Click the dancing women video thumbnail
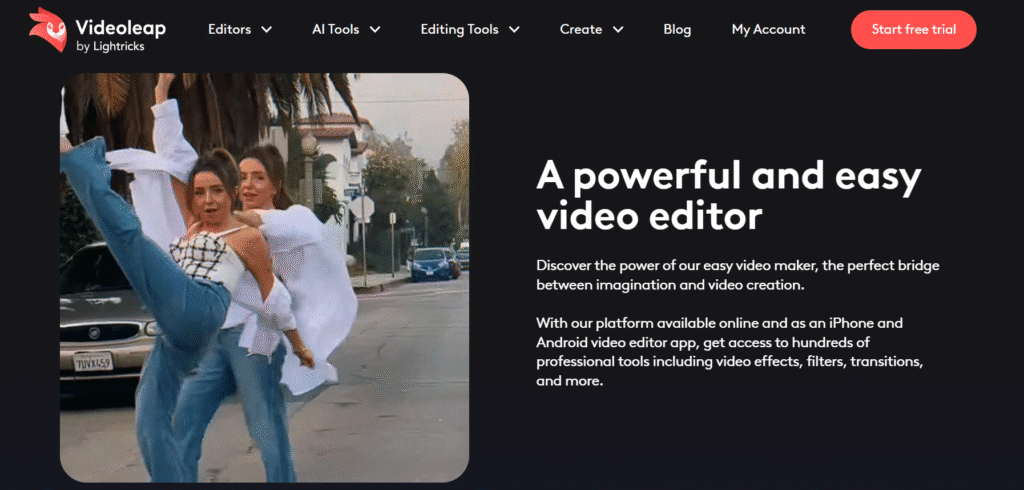The height and width of the screenshot is (490, 1024). [264, 278]
